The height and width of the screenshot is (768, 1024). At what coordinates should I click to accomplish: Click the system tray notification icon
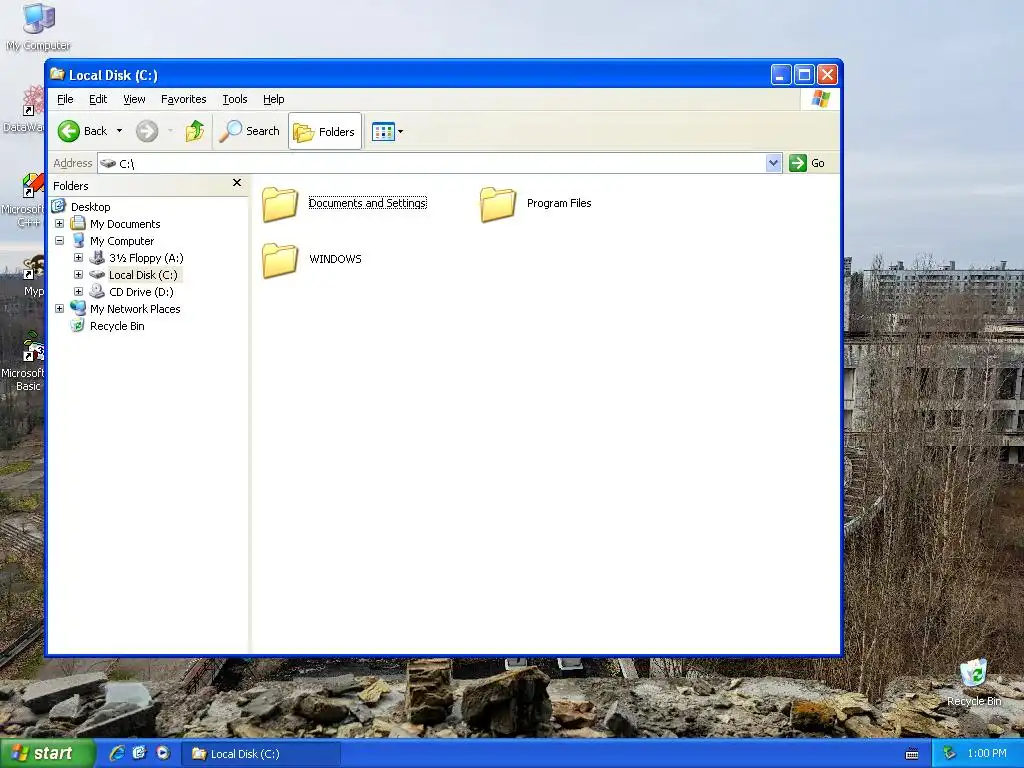click(950, 754)
